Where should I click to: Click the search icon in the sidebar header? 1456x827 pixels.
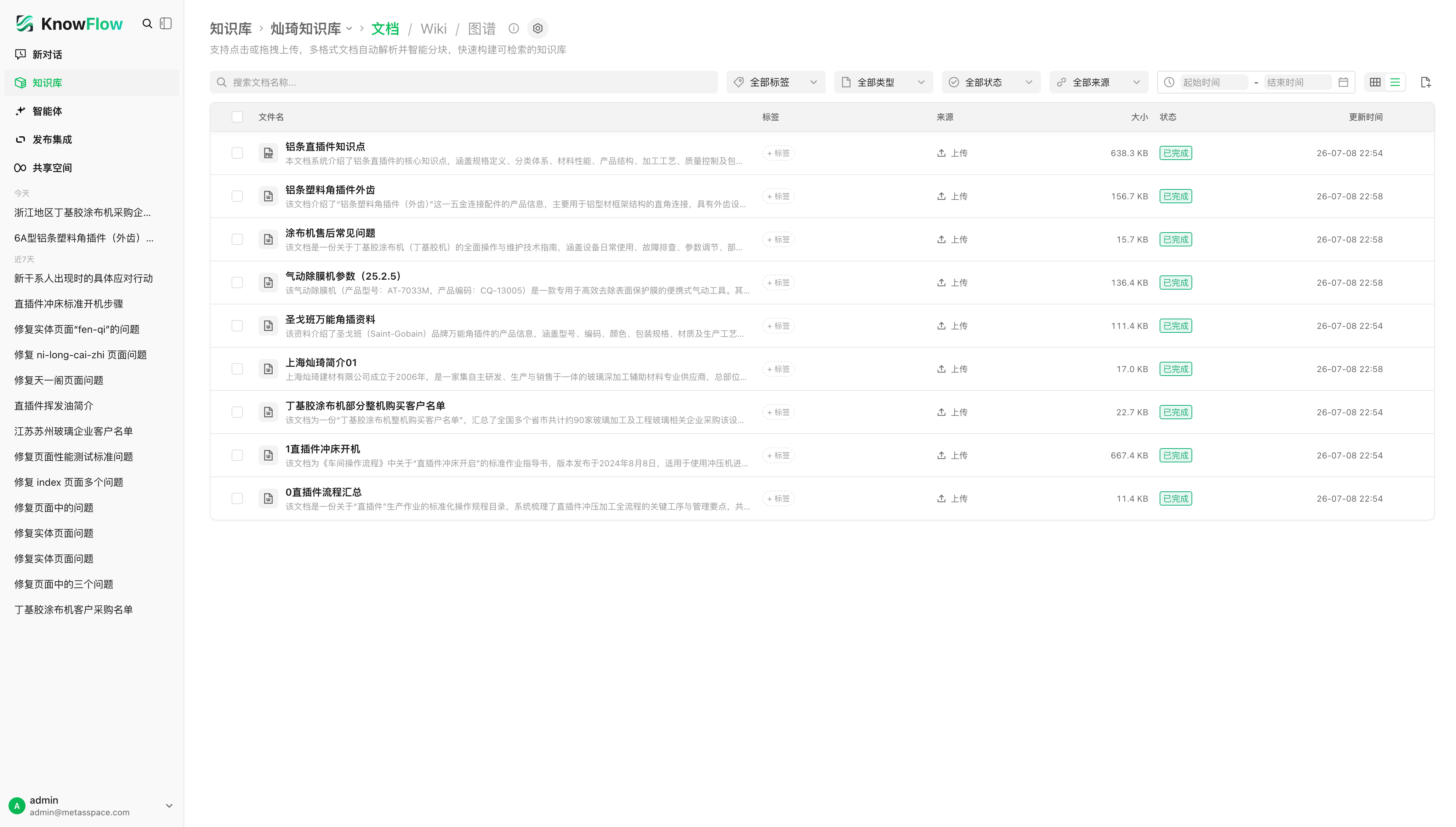tap(147, 23)
